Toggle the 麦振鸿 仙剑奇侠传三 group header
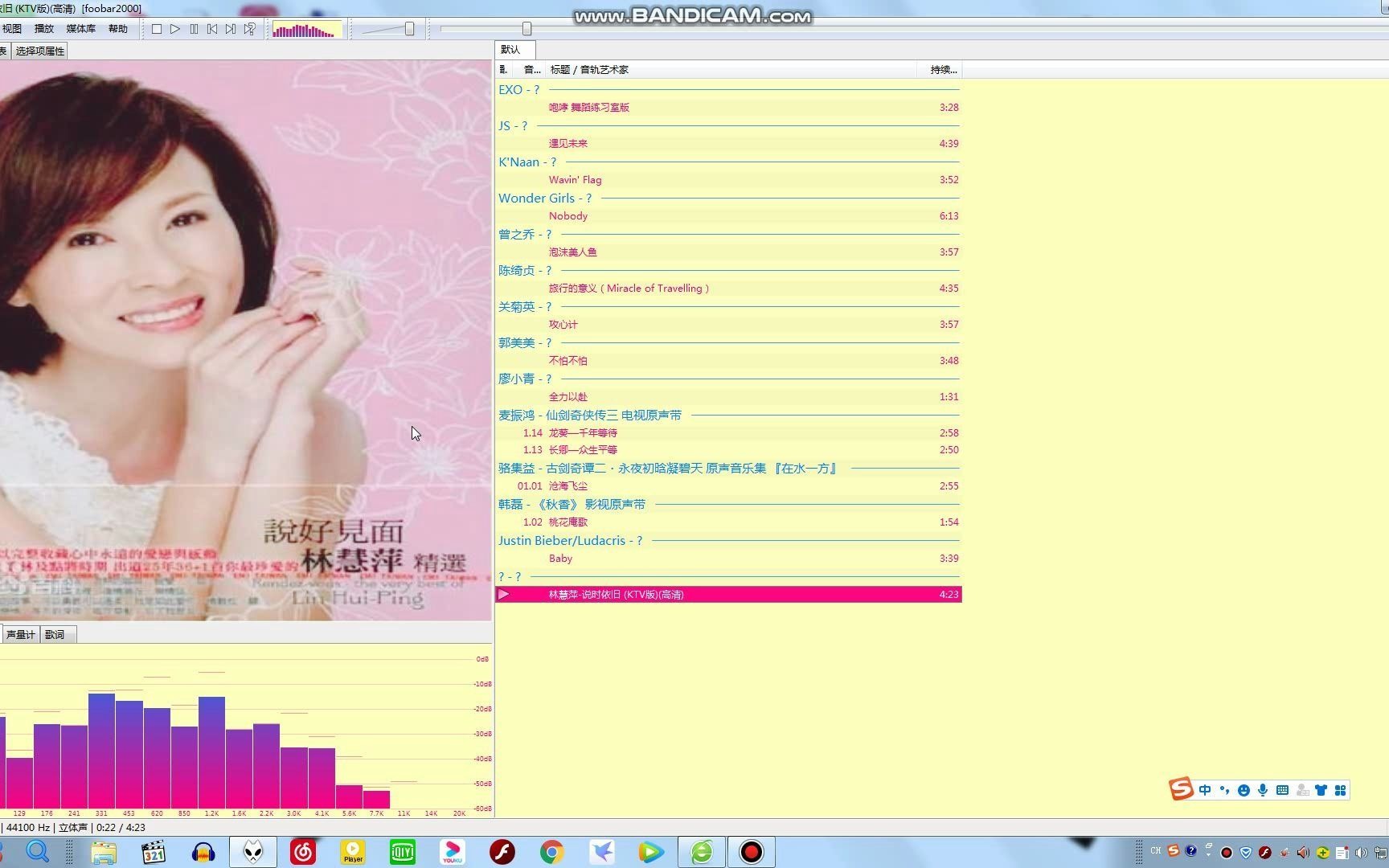 (728, 416)
